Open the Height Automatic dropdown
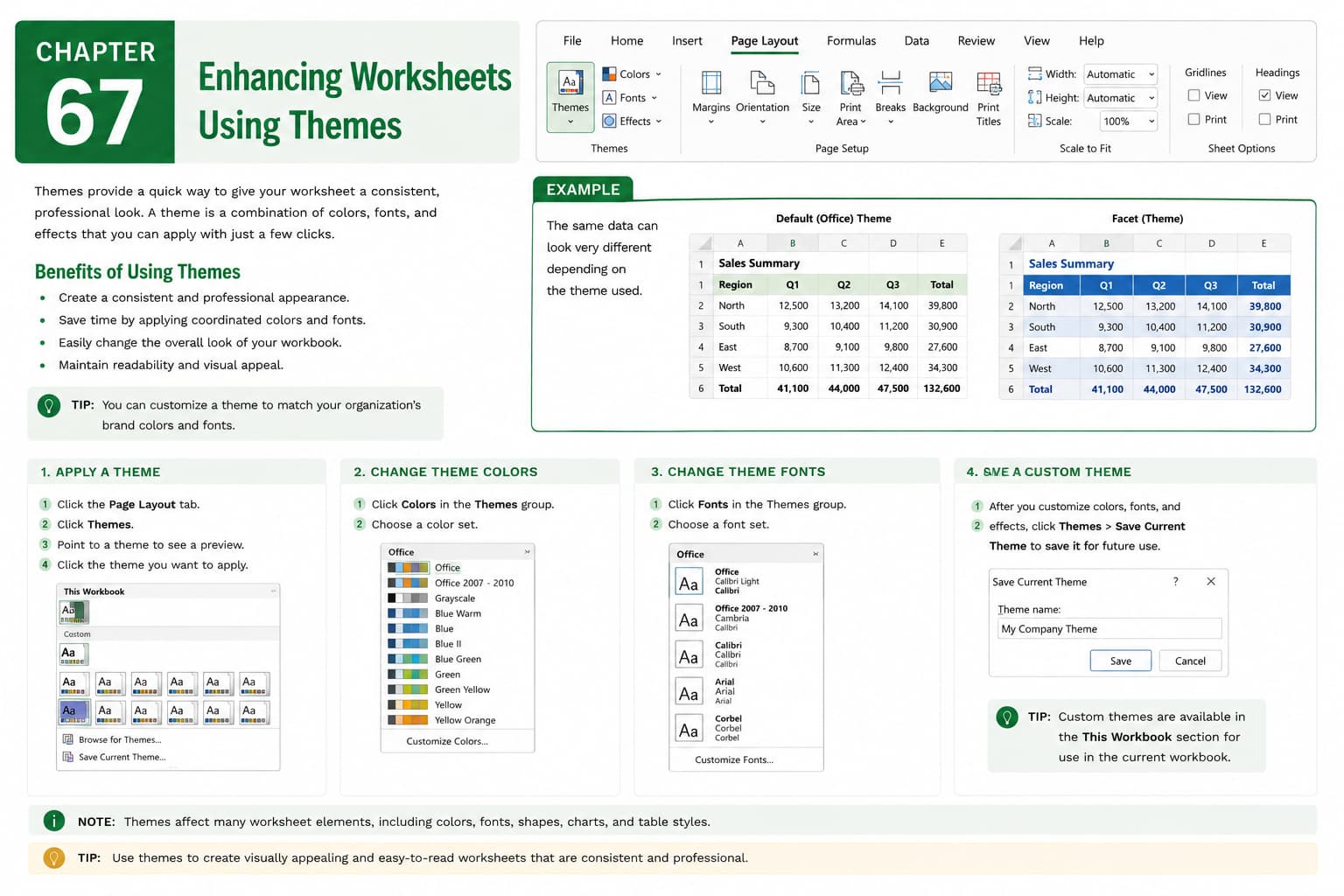 (x=1151, y=98)
